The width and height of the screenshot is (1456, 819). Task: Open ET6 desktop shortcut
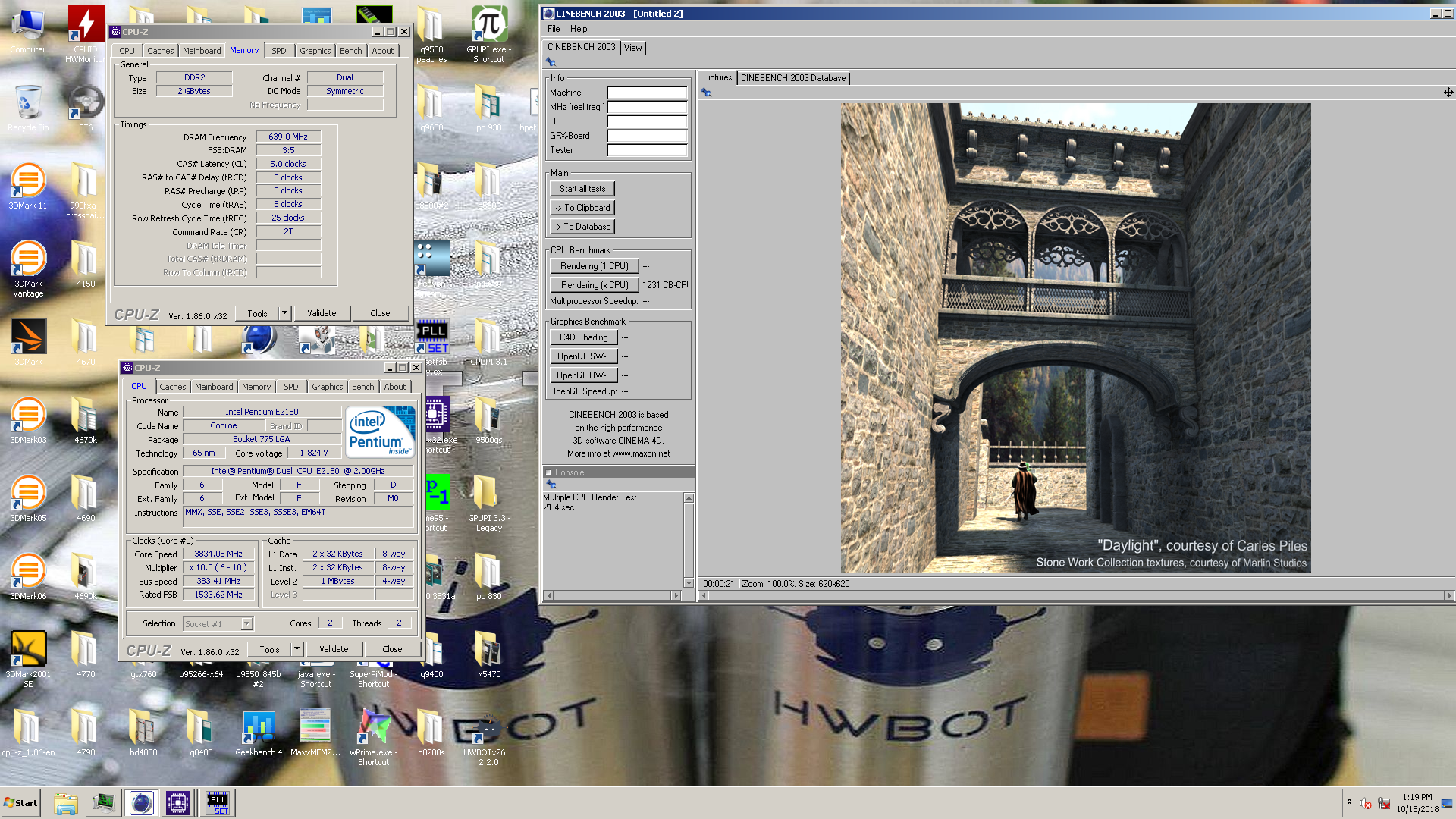coord(86,107)
